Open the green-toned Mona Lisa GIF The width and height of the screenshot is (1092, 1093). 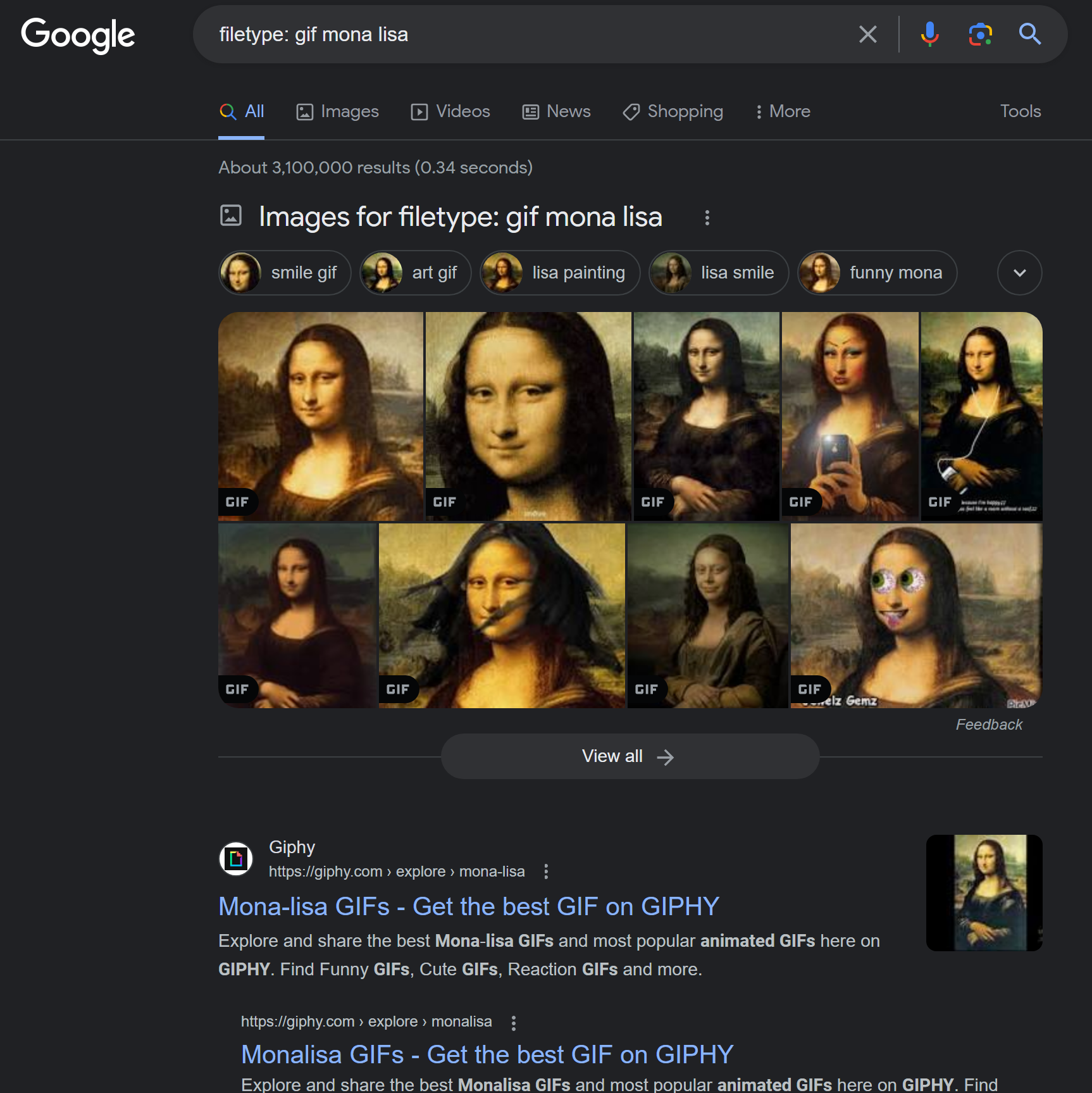(708, 616)
